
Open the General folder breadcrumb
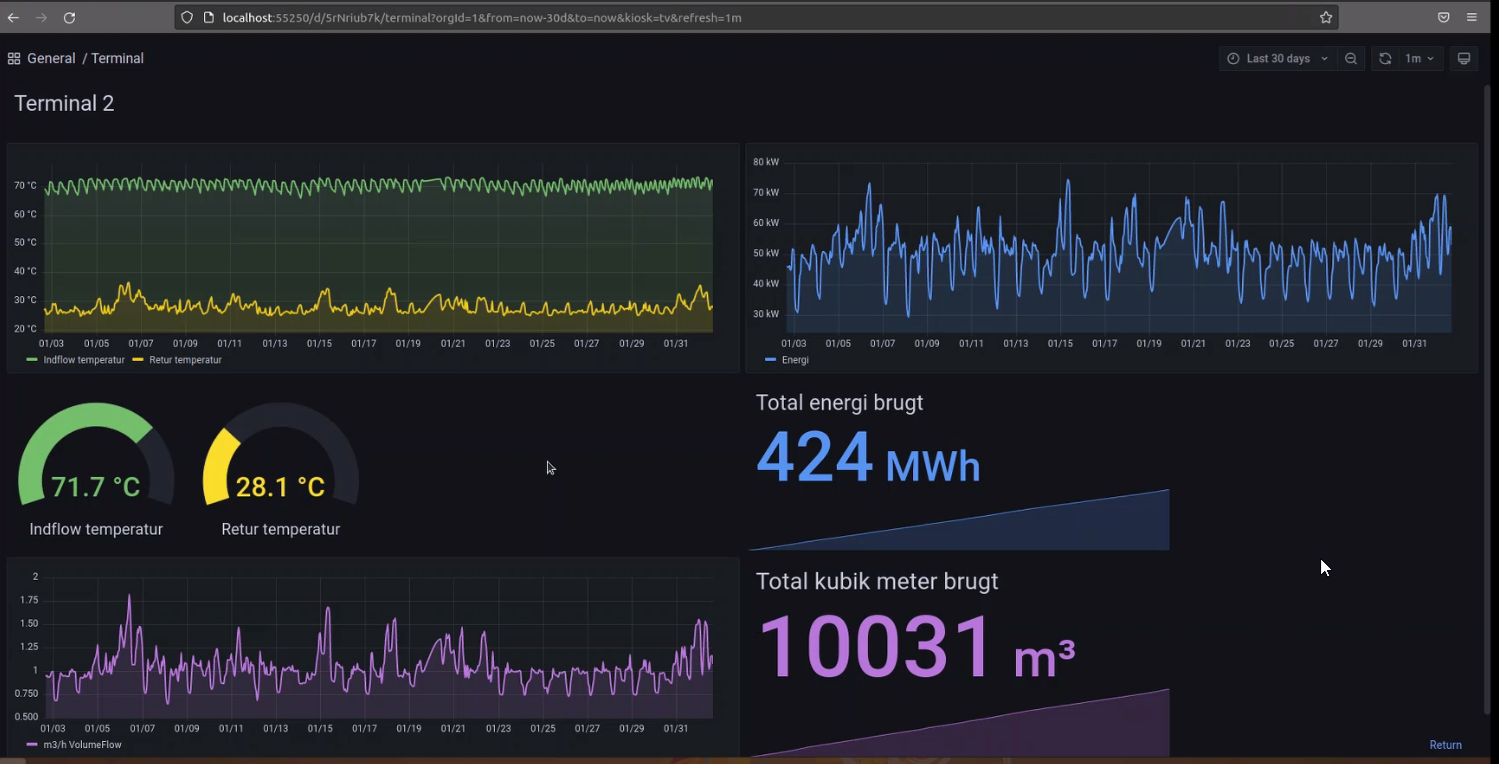click(x=51, y=58)
